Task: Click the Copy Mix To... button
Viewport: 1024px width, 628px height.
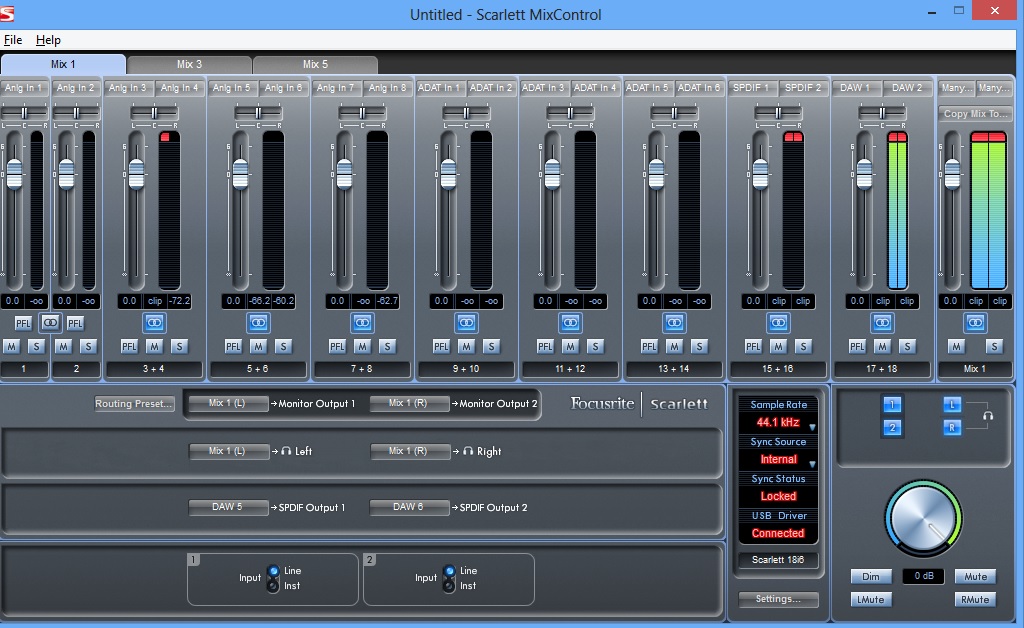Action: (x=975, y=114)
